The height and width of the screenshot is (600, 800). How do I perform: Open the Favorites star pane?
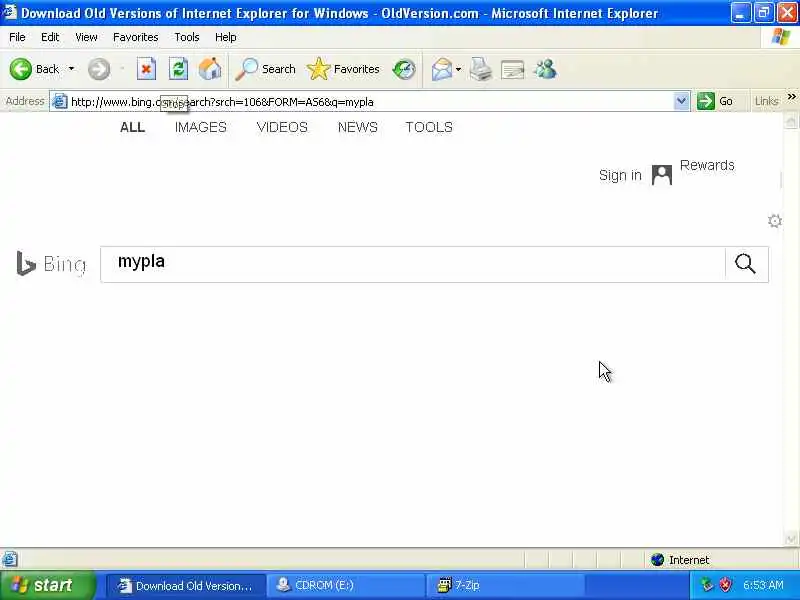(x=343, y=69)
